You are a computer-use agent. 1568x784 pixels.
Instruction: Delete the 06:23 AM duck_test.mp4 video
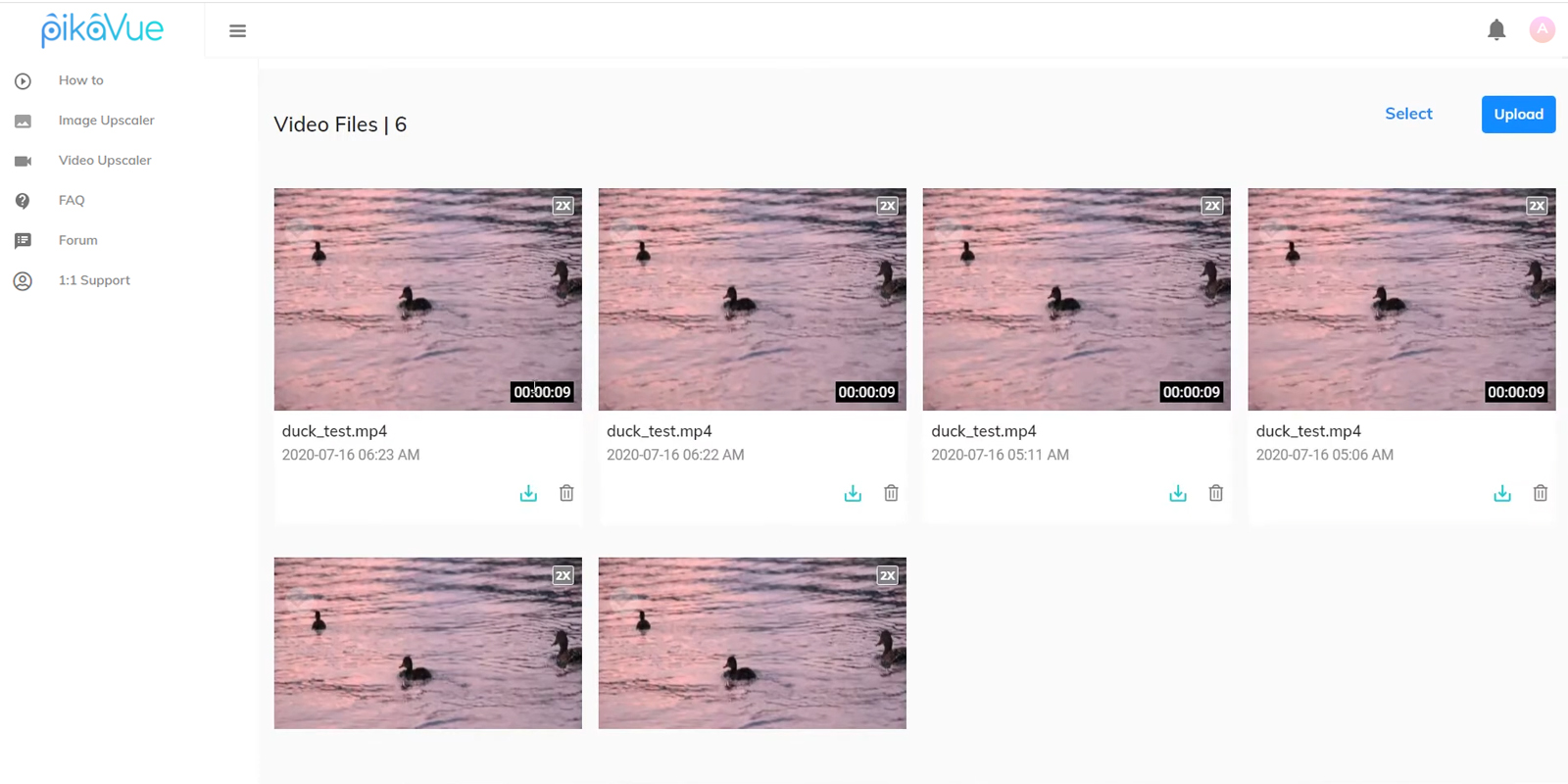pos(566,493)
